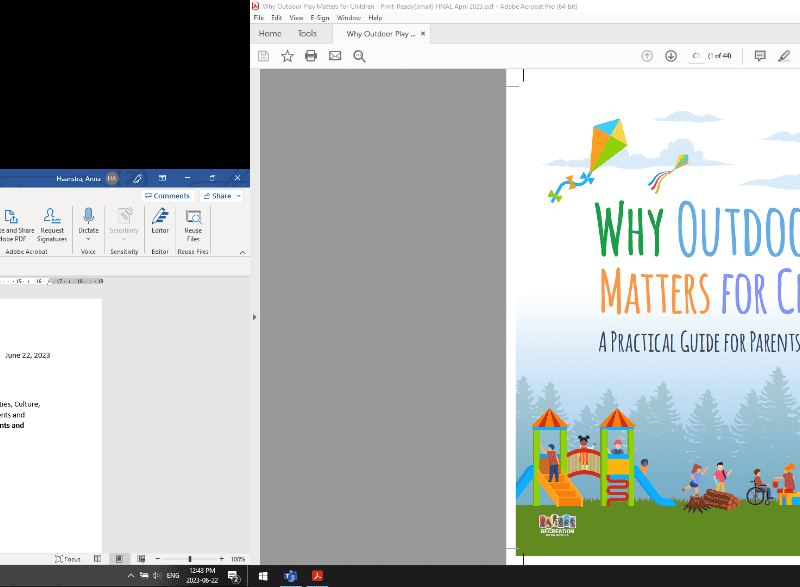This screenshot has height=587, width=800.
Task: Bookmark the PDF with the star icon
Action: 287,56
